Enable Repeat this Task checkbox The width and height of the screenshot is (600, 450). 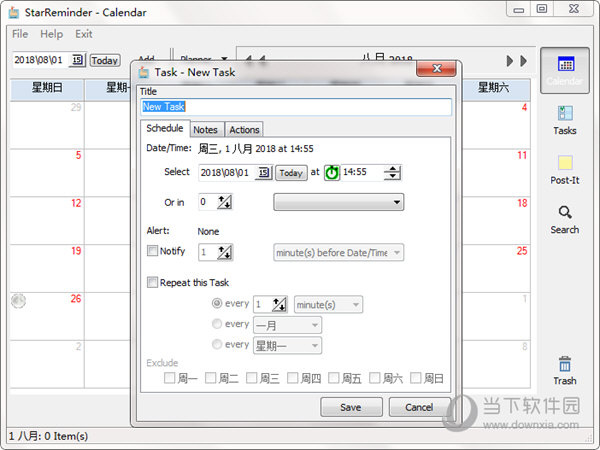point(152,282)
